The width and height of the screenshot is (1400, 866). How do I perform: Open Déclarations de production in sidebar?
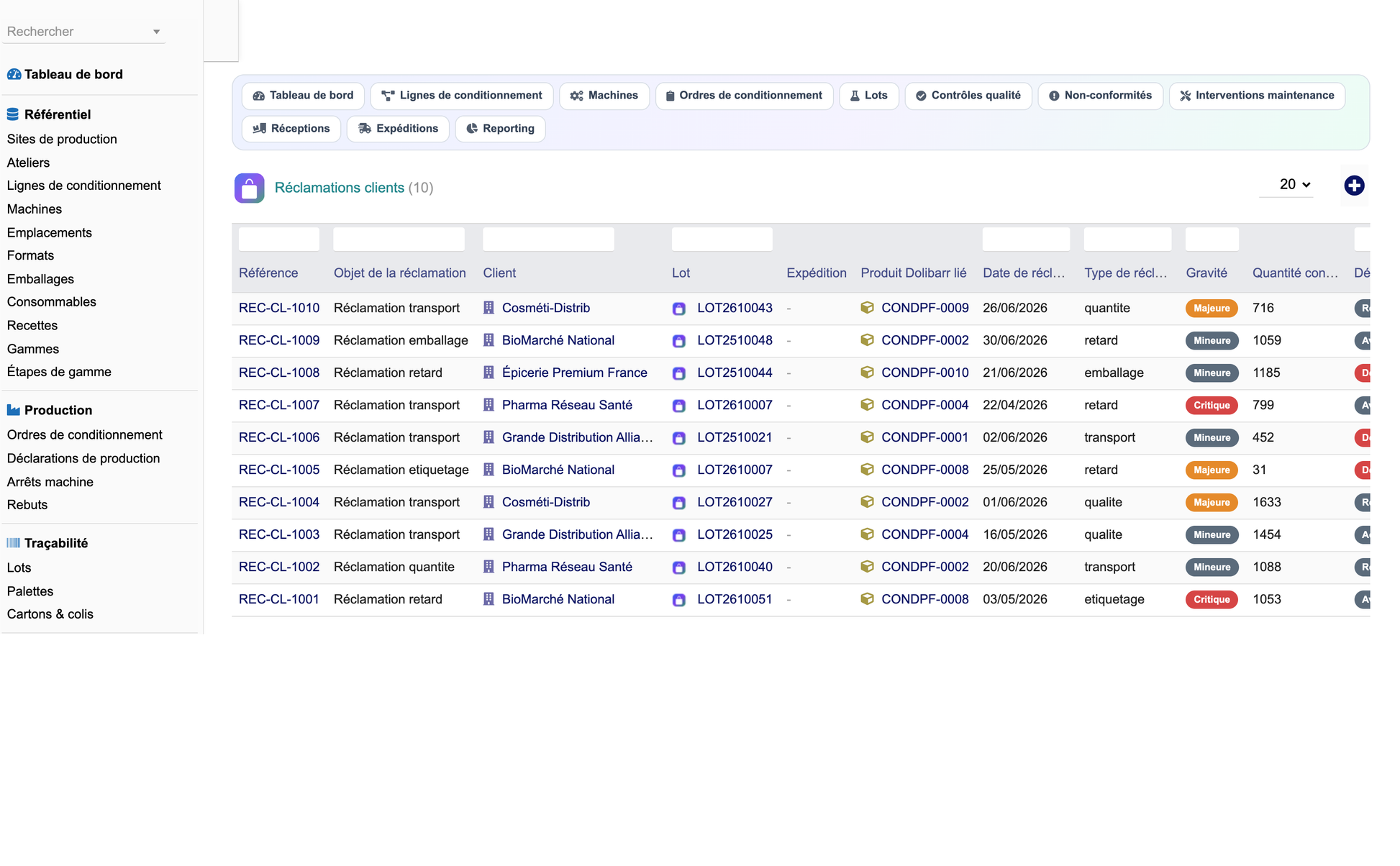83,459
